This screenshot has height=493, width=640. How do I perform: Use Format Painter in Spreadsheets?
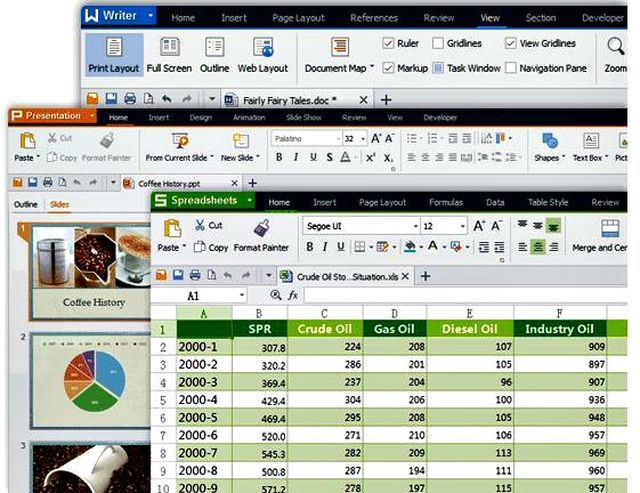(261, 235)
